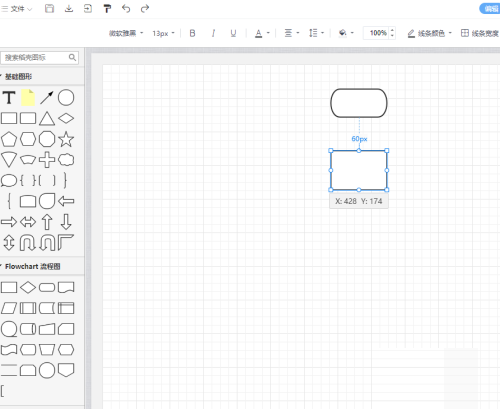This screenshot has height=409, width=500.
Task: Click the download icon in top bar
Action: [69, 9]
